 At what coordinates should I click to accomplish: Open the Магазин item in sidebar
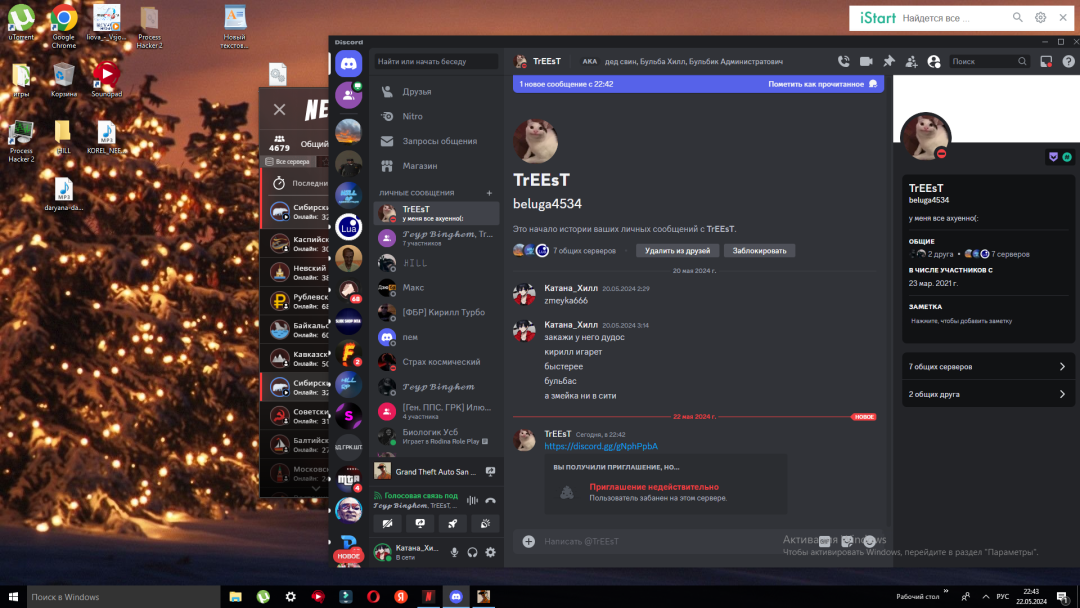[419, 166]
